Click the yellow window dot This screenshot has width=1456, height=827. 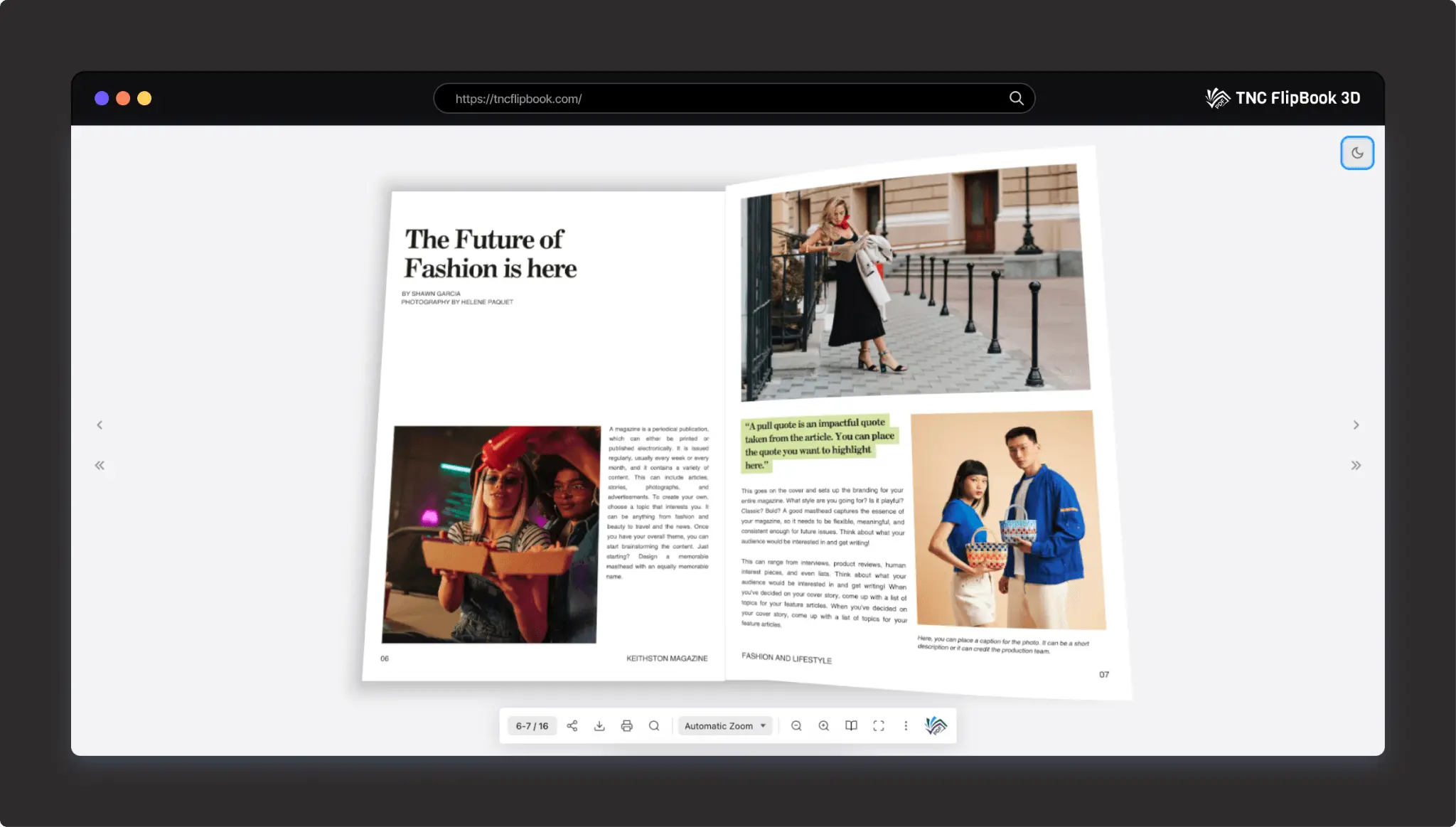(144, 98)
